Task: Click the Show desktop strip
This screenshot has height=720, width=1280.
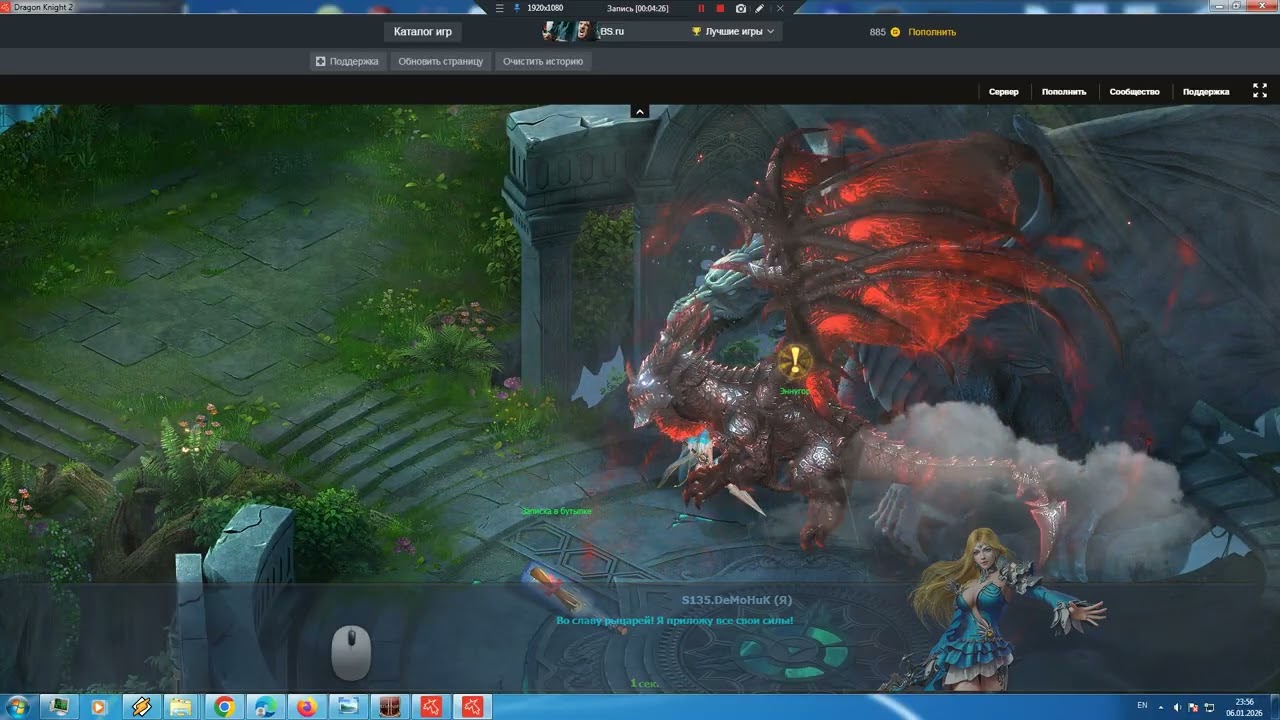Action: pyautogui.click(x=1274, y=707)
